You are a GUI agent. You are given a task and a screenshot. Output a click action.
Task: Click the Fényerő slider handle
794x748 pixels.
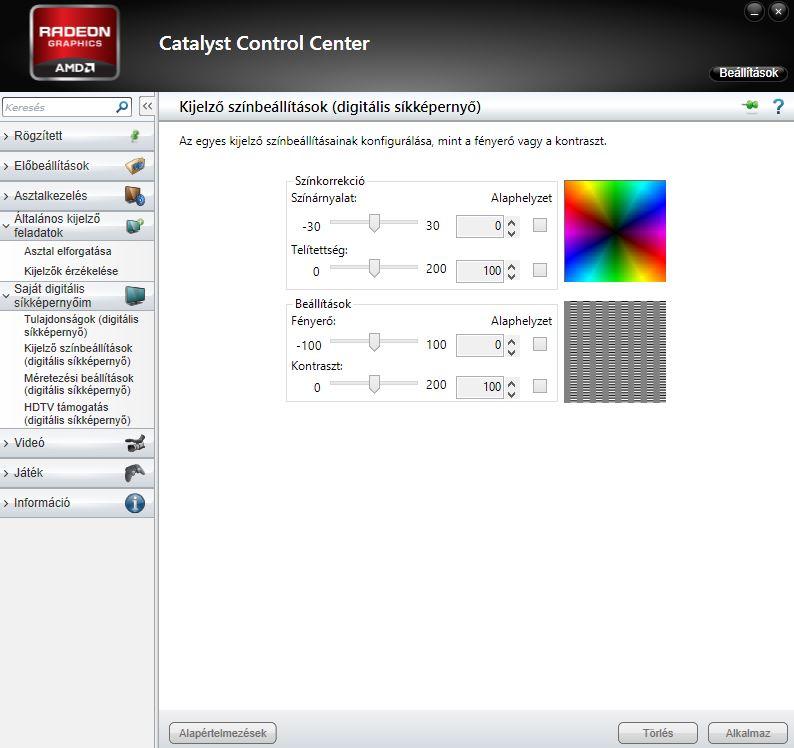(x=374, y=342)
